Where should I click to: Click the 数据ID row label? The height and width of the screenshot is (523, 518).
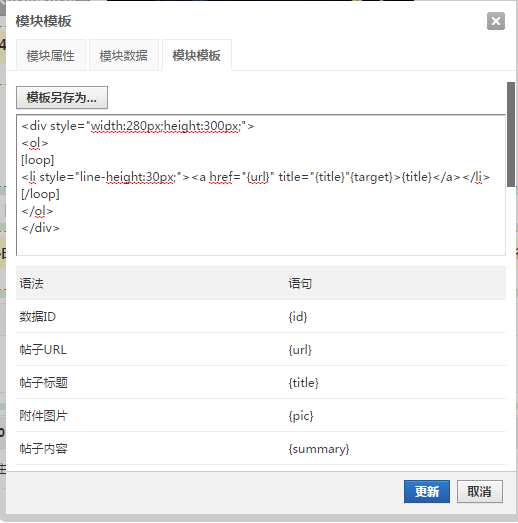[x=38, y=317]
